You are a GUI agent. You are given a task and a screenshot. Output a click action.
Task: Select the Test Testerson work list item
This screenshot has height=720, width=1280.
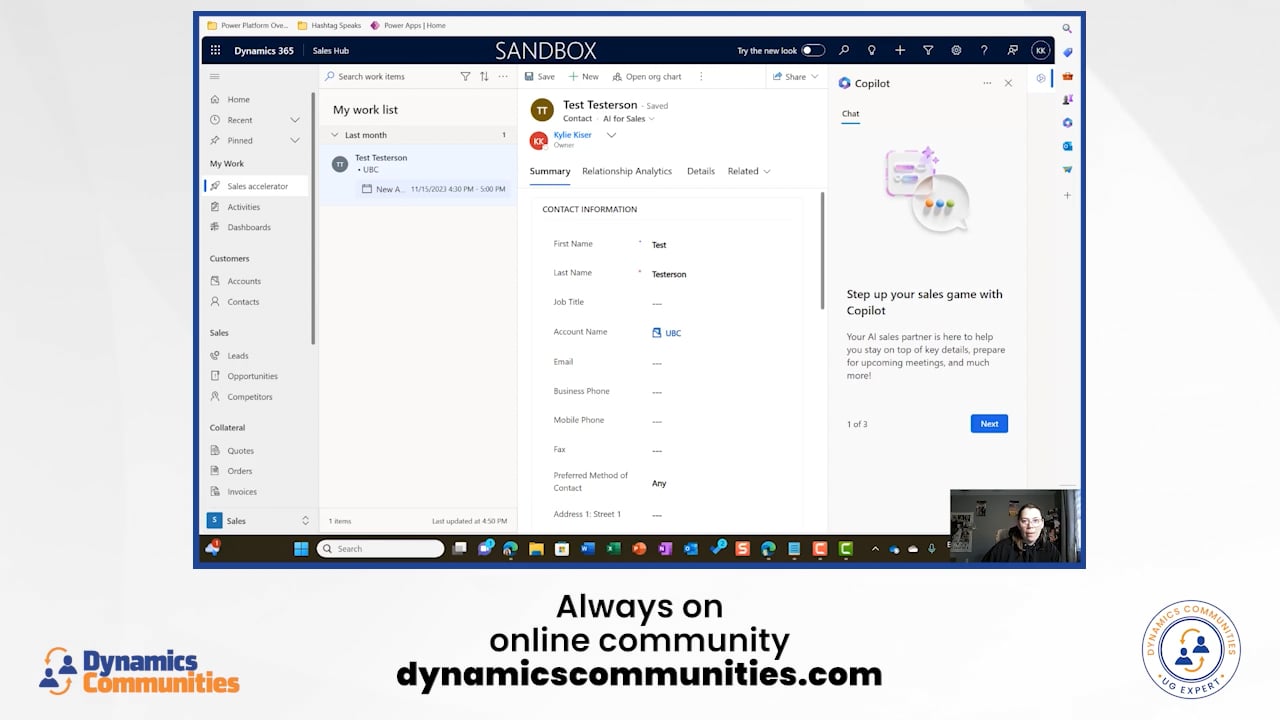pyautogui.click(x=418, y=173)
